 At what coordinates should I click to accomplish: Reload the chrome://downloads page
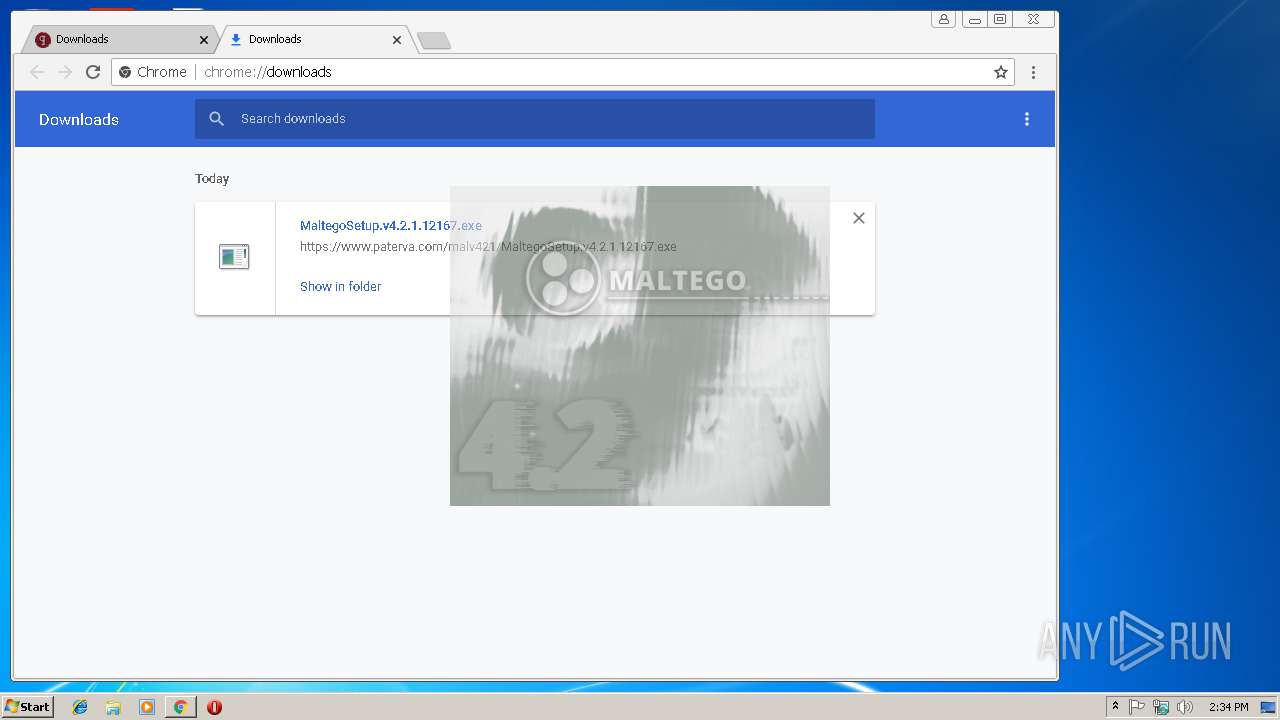tap(93, 72)
